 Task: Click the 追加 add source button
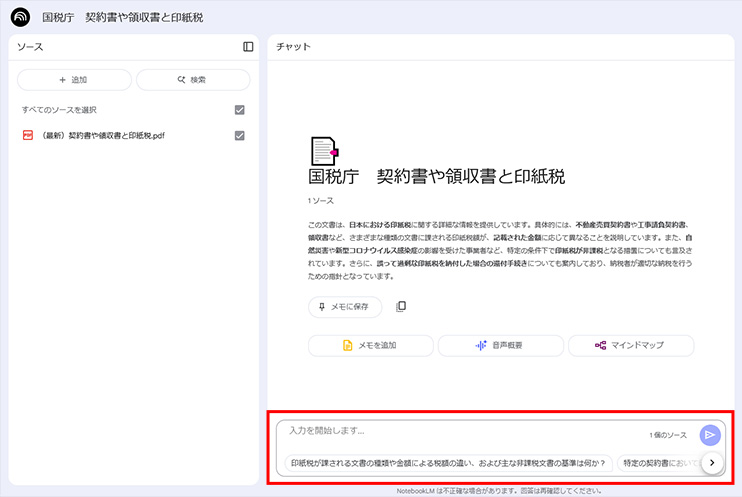[x=74, y=80]
